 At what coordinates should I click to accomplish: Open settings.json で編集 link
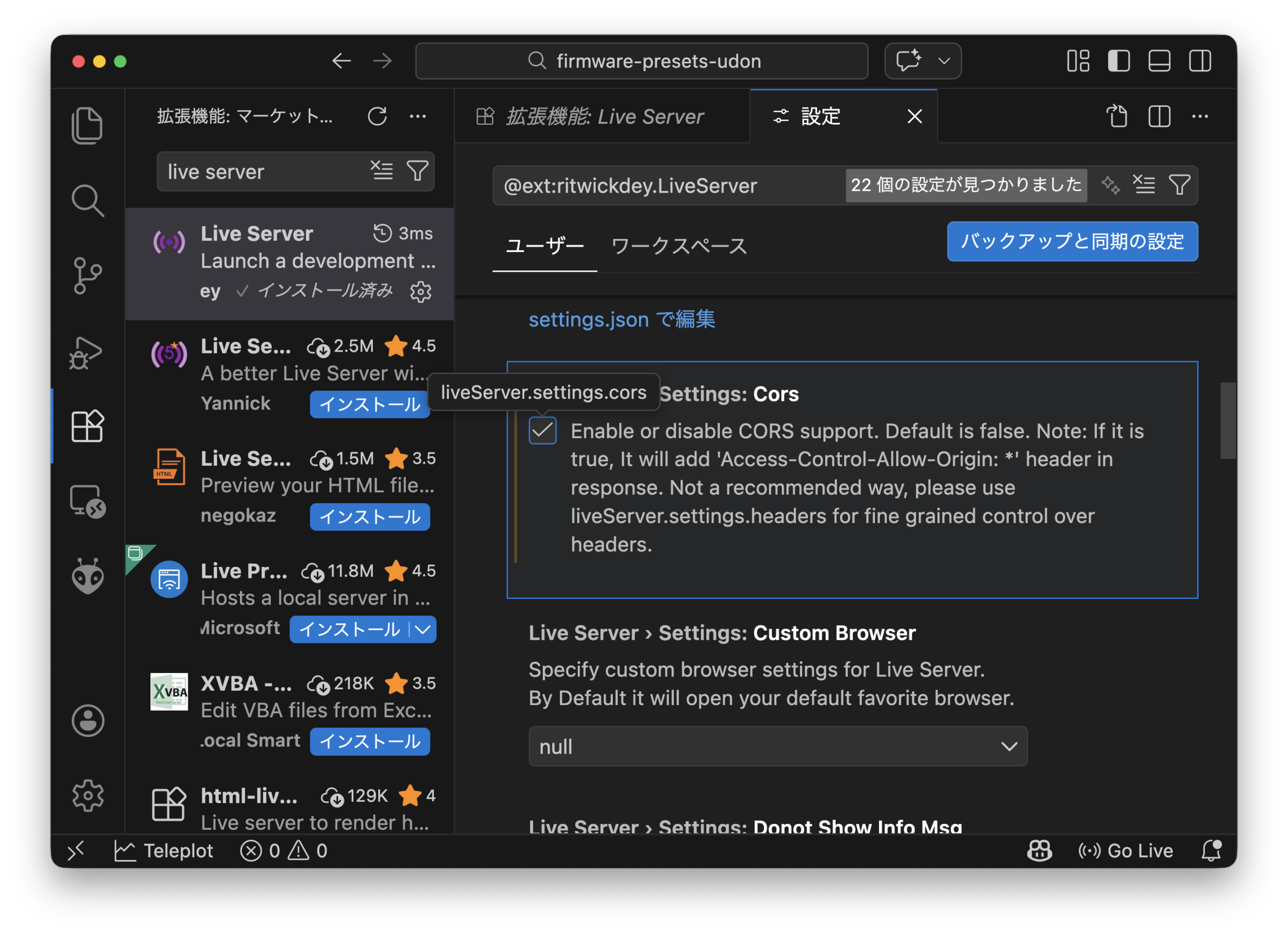click(x=621, y=319)
